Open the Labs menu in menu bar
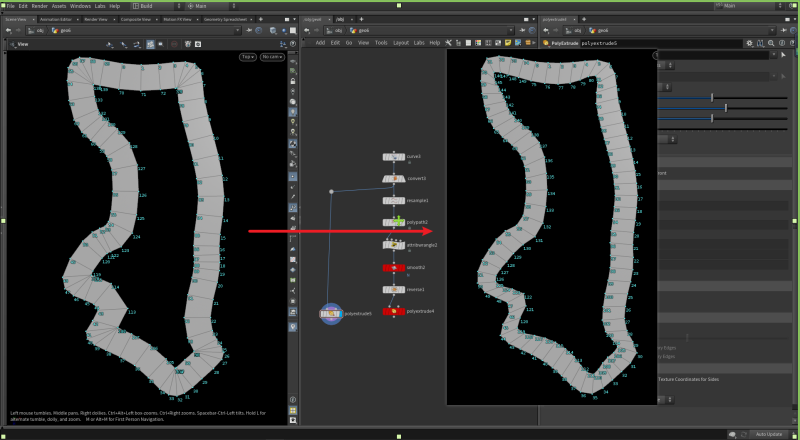800x440 pixels. 100,6
